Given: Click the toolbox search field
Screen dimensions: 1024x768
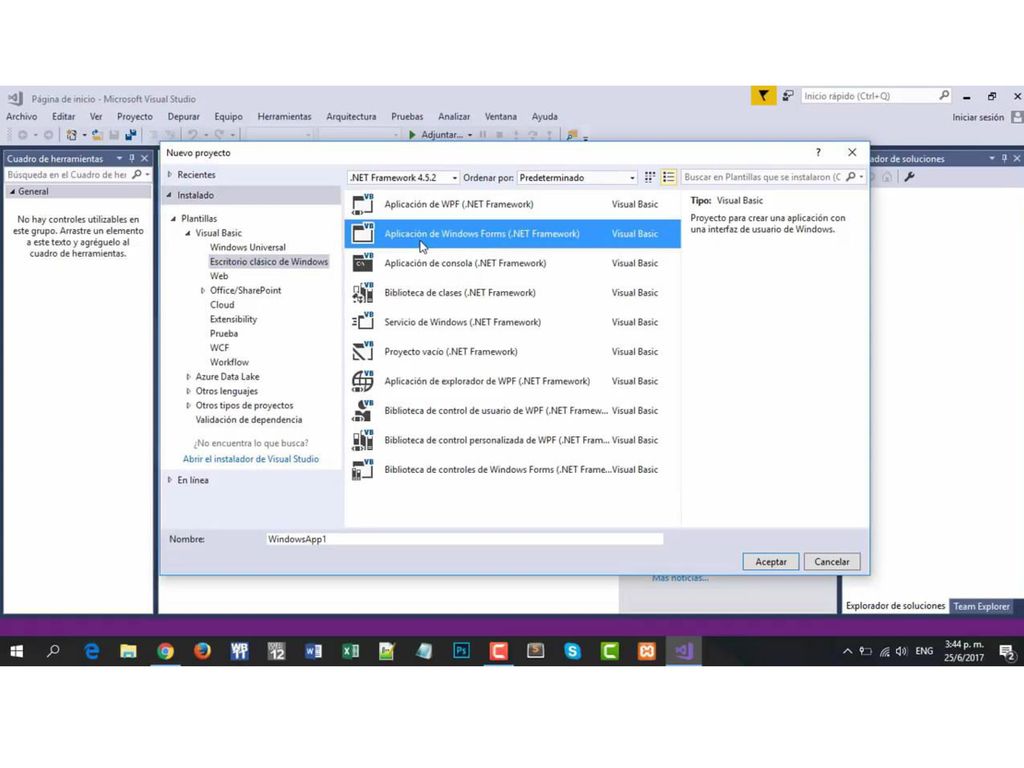Looking at the screenshot, I should (67, 174).
